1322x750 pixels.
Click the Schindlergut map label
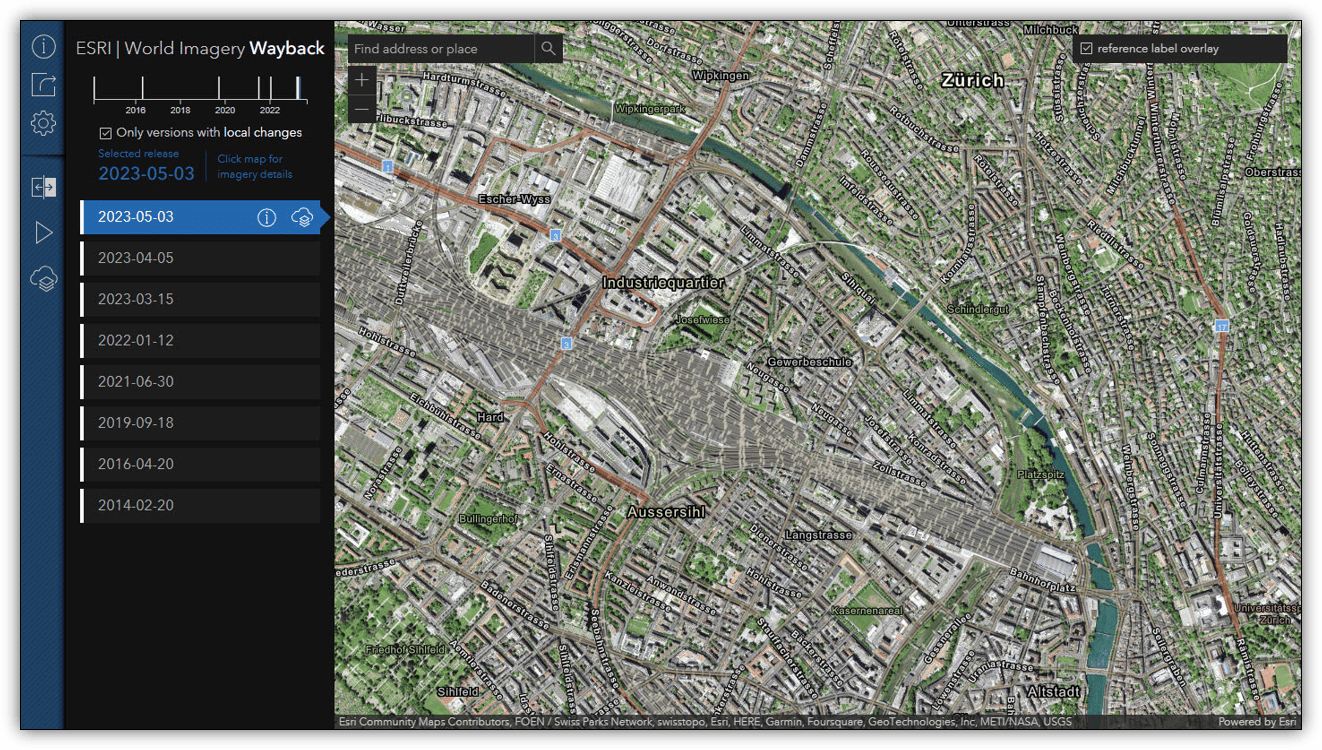[x=978, y=310]
